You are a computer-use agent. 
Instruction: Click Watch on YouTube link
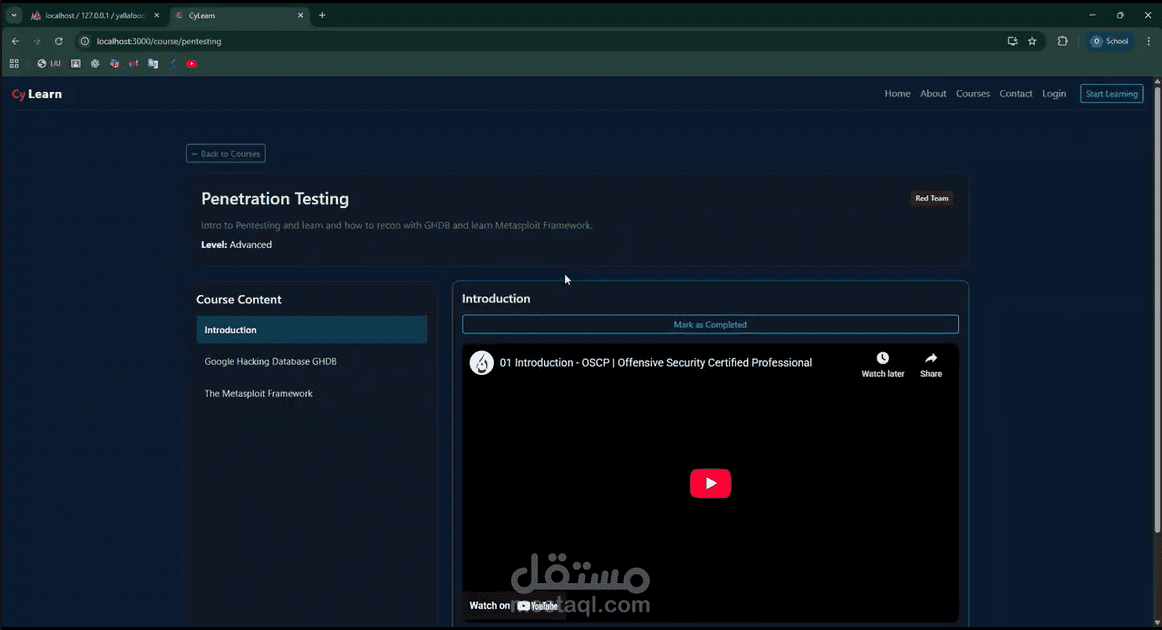click(x=514, y=606)
